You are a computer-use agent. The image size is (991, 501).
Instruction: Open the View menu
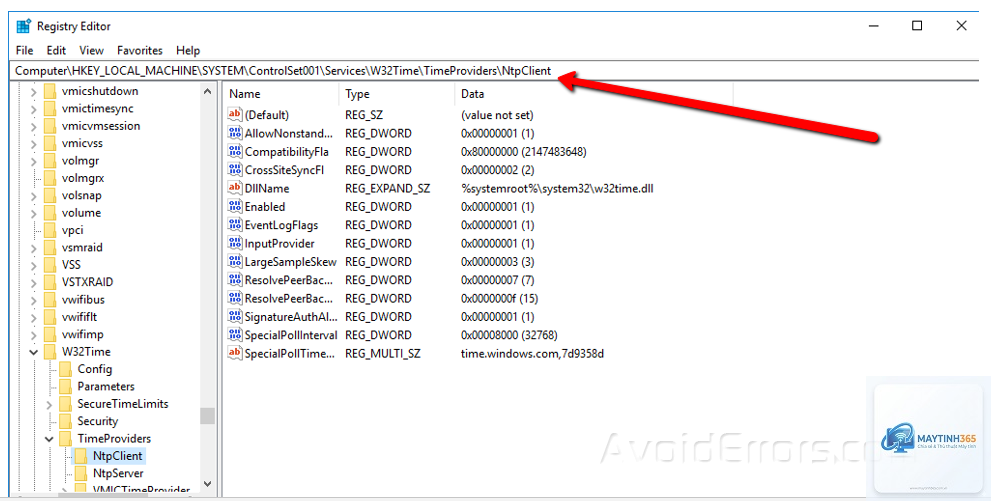click(x=91, y=51)
